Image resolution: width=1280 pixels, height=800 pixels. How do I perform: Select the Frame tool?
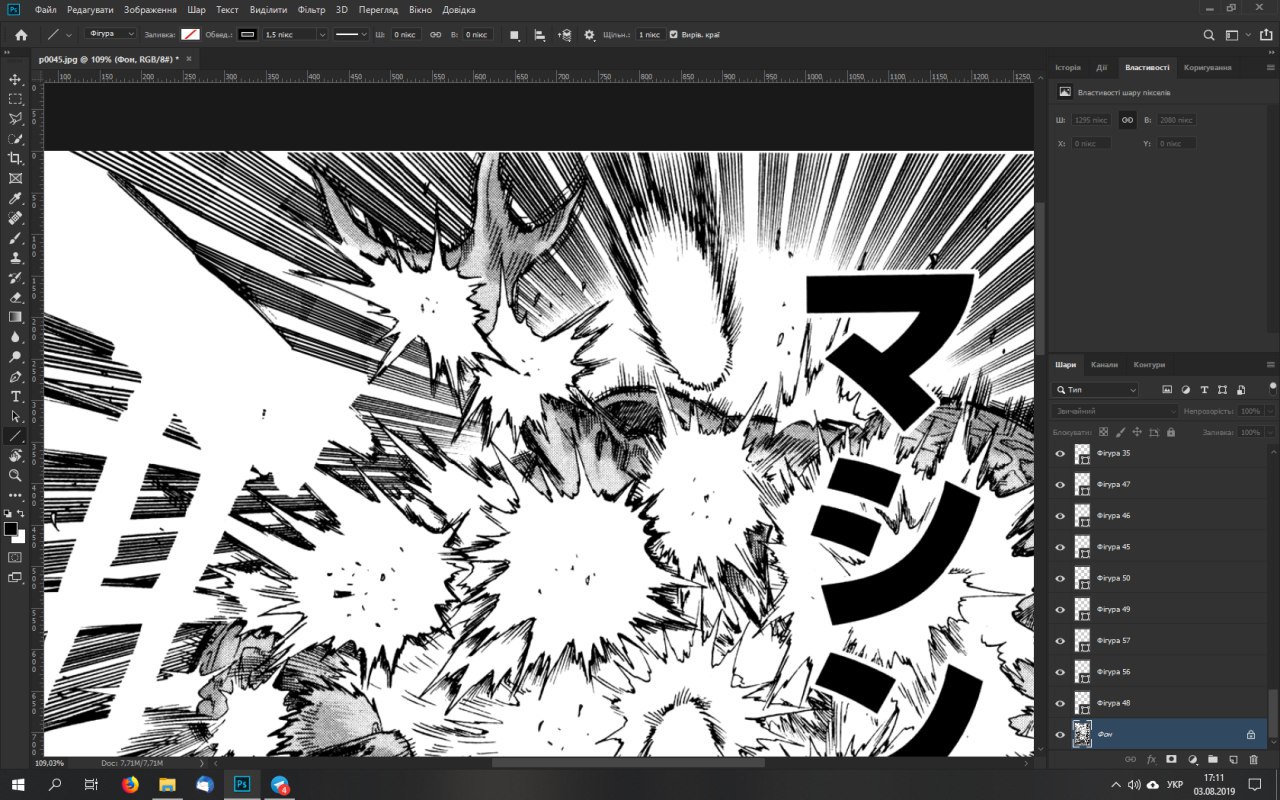click(15, 178)
